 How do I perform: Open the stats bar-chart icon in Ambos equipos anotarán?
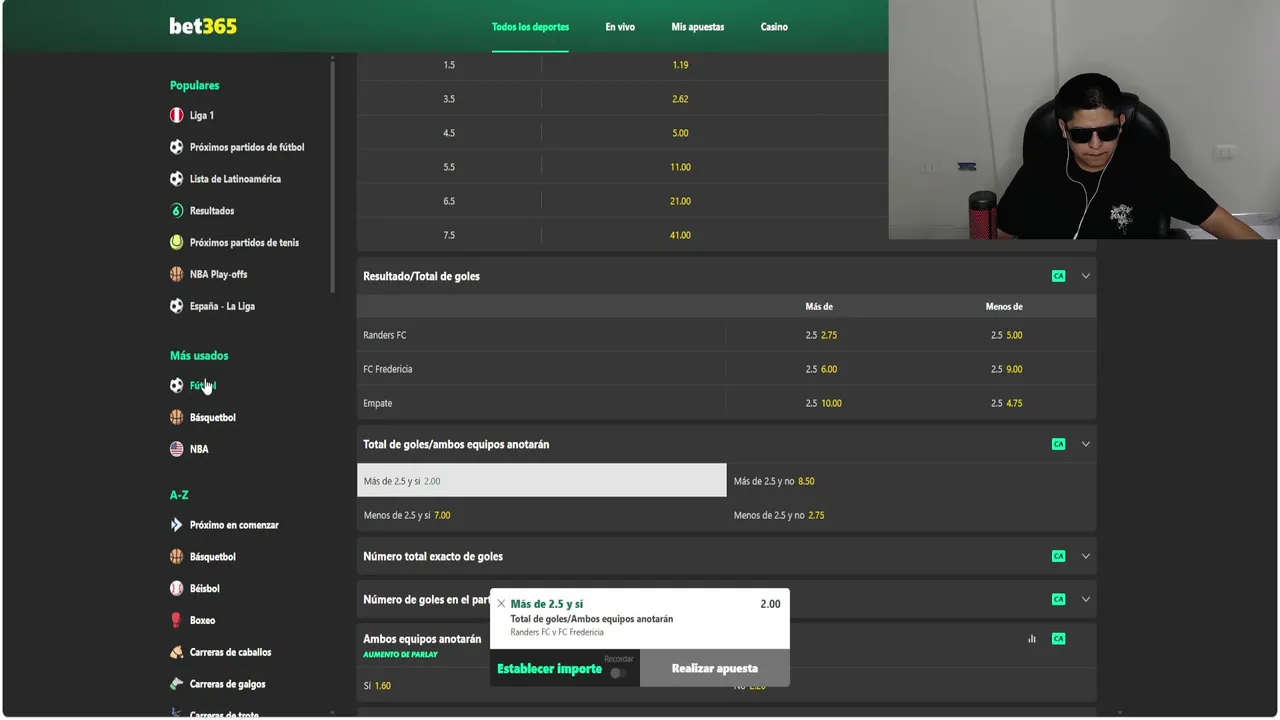(x=1032, y=639)
